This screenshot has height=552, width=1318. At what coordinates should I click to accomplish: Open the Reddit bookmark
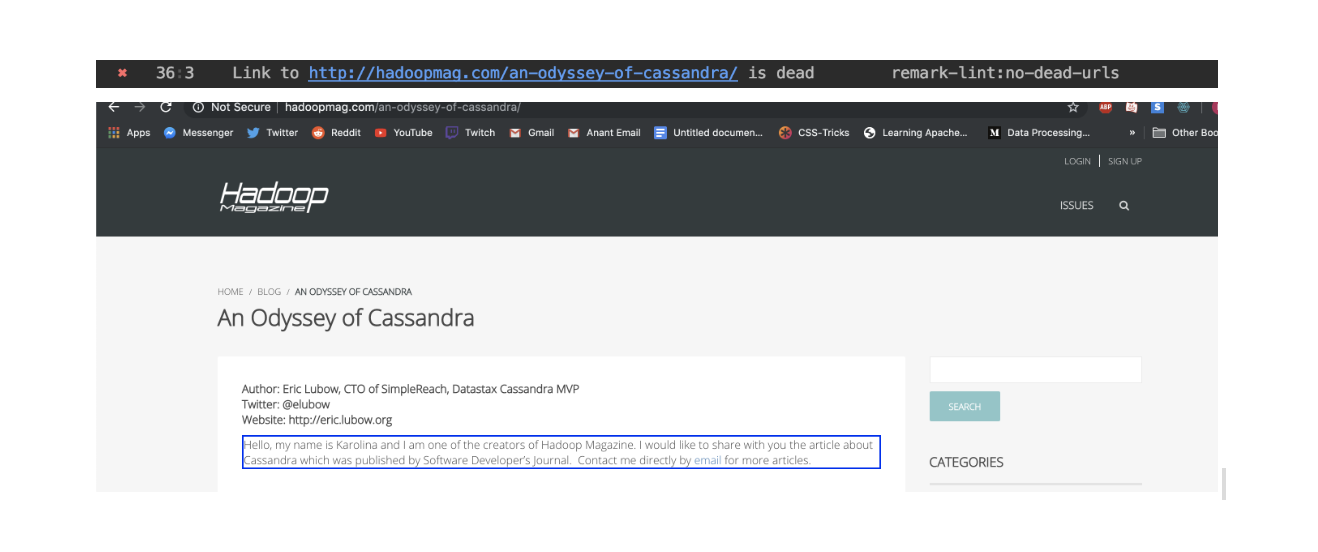336,132
